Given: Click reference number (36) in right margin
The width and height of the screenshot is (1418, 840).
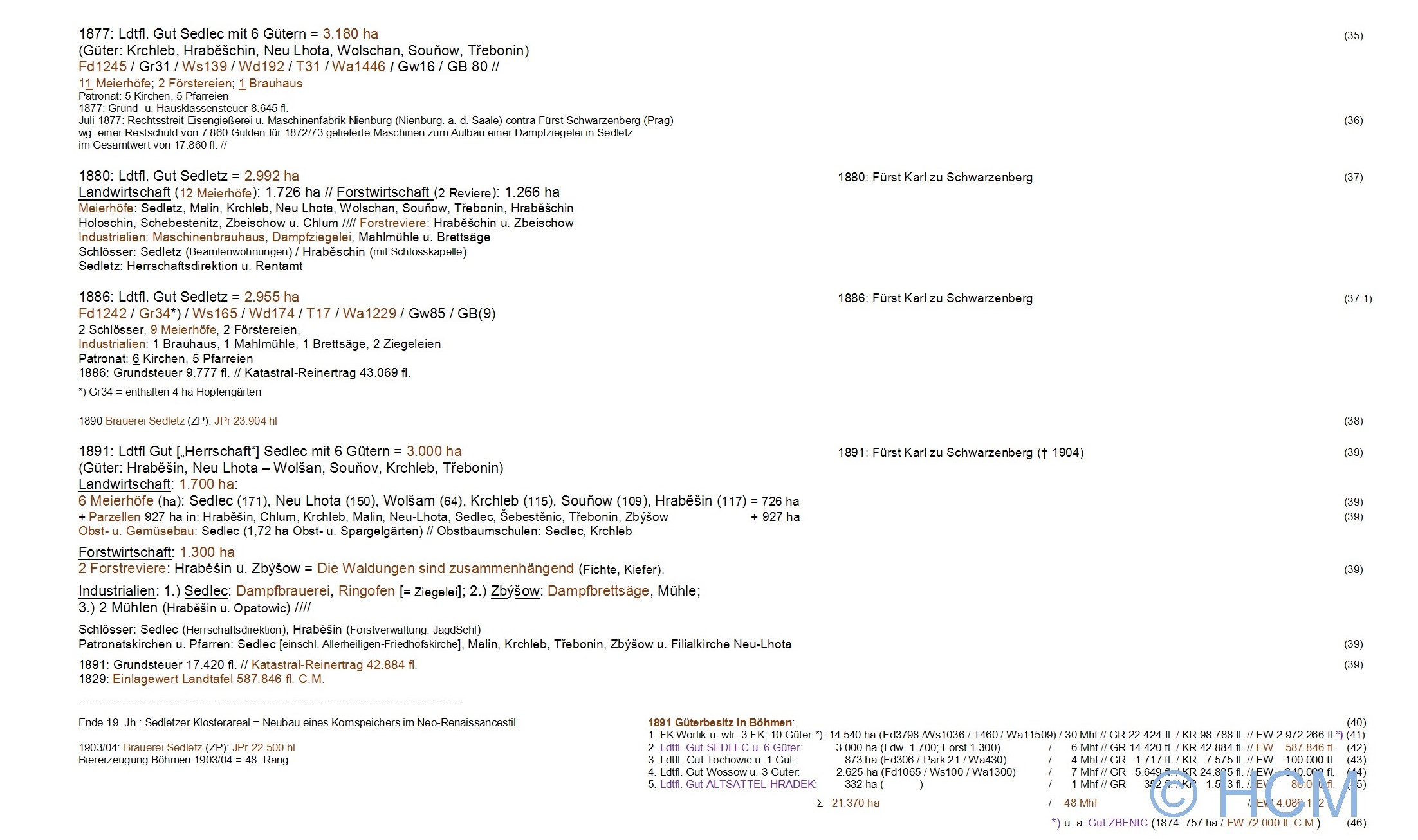Looking at the screenshot, I should [x=1353, y=120].
